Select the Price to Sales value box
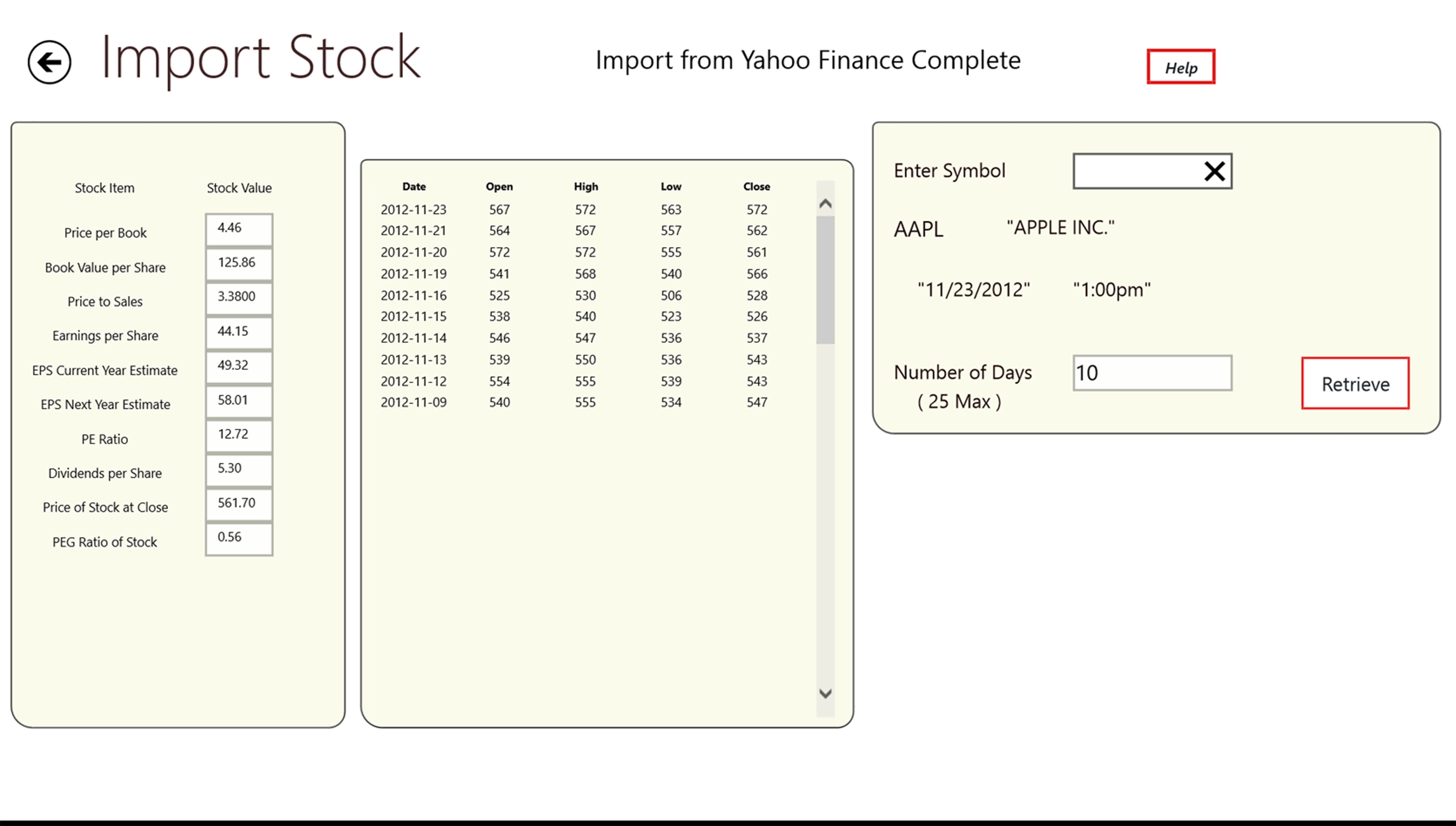This screenshot has width=1456, height=826. click(x=239, y=297)
